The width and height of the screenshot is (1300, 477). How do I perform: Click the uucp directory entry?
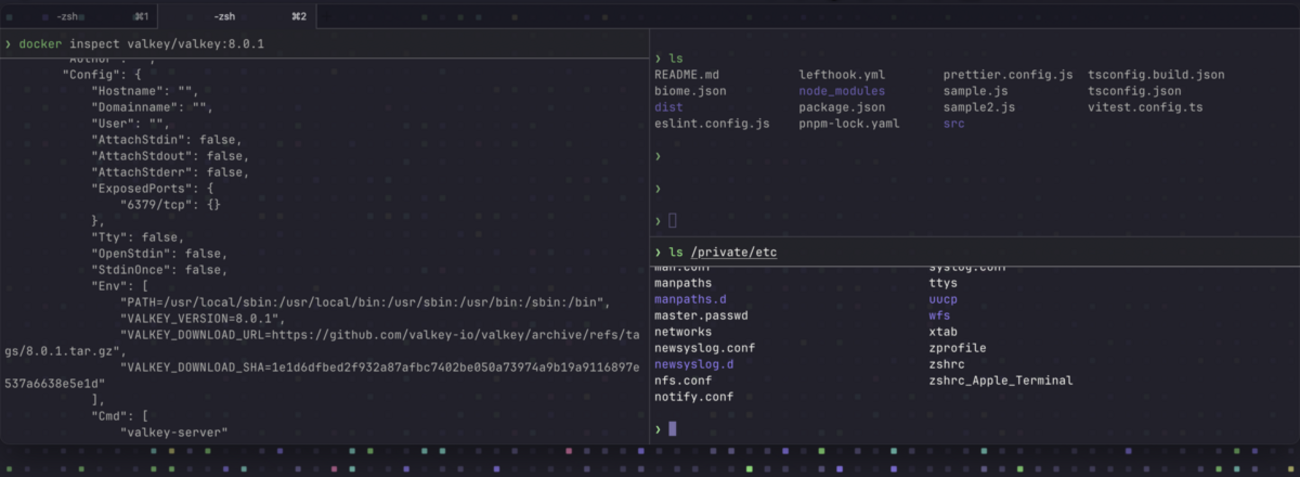[x=943, y=299]
